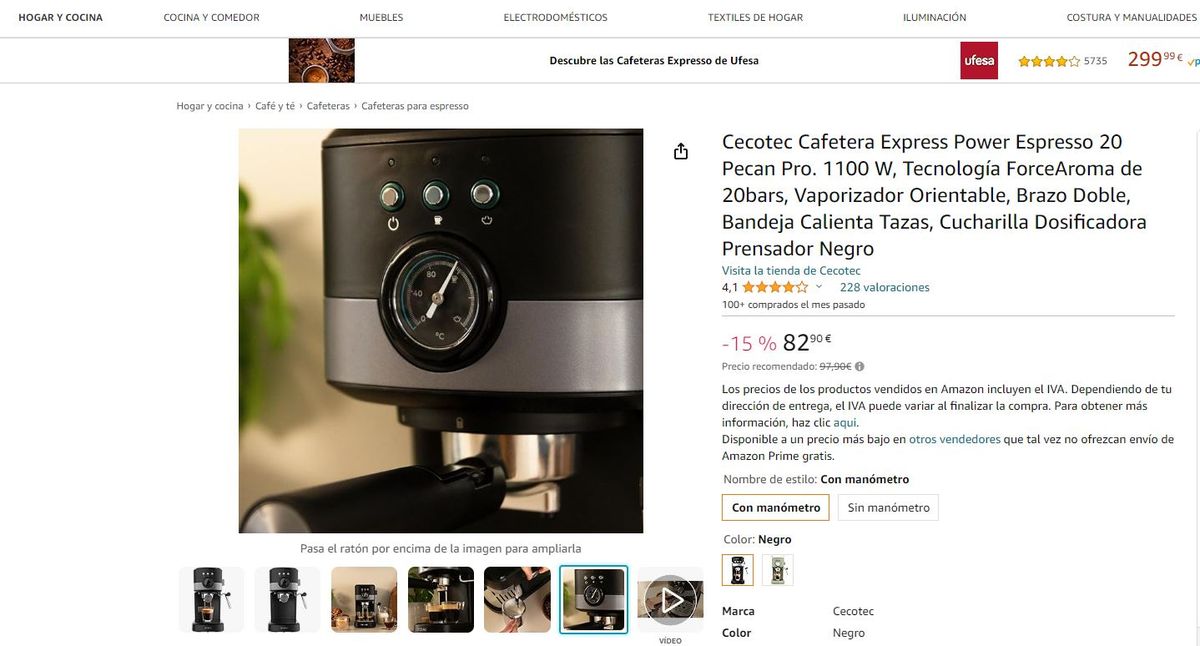
Task: Open the coffee beans banner image
Action: (x=322, y=60)
